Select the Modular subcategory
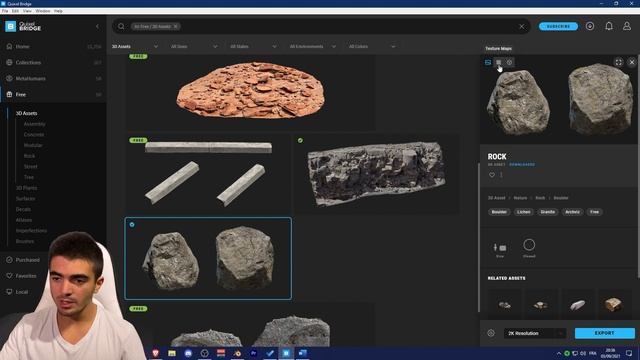640x360 pixels. pyautogui.click(x=33, y=145)
